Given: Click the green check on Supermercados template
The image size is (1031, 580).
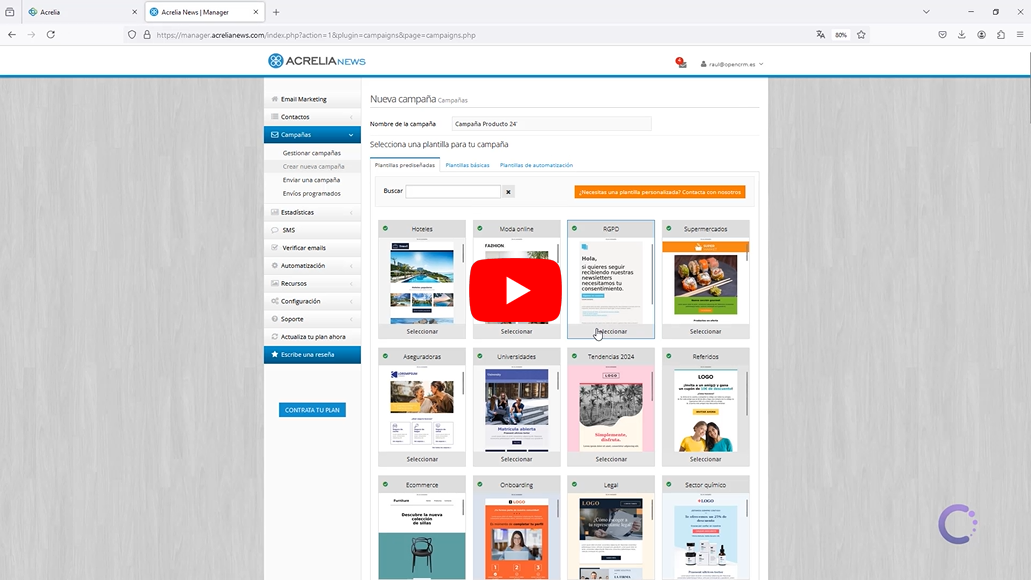Looking at the screenshot, I should click(x=669, y=229).
